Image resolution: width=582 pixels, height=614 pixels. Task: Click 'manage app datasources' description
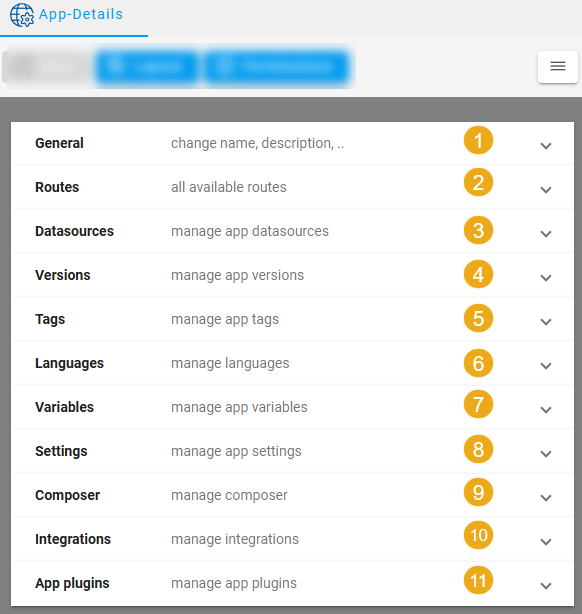click(x=250, y=231)
